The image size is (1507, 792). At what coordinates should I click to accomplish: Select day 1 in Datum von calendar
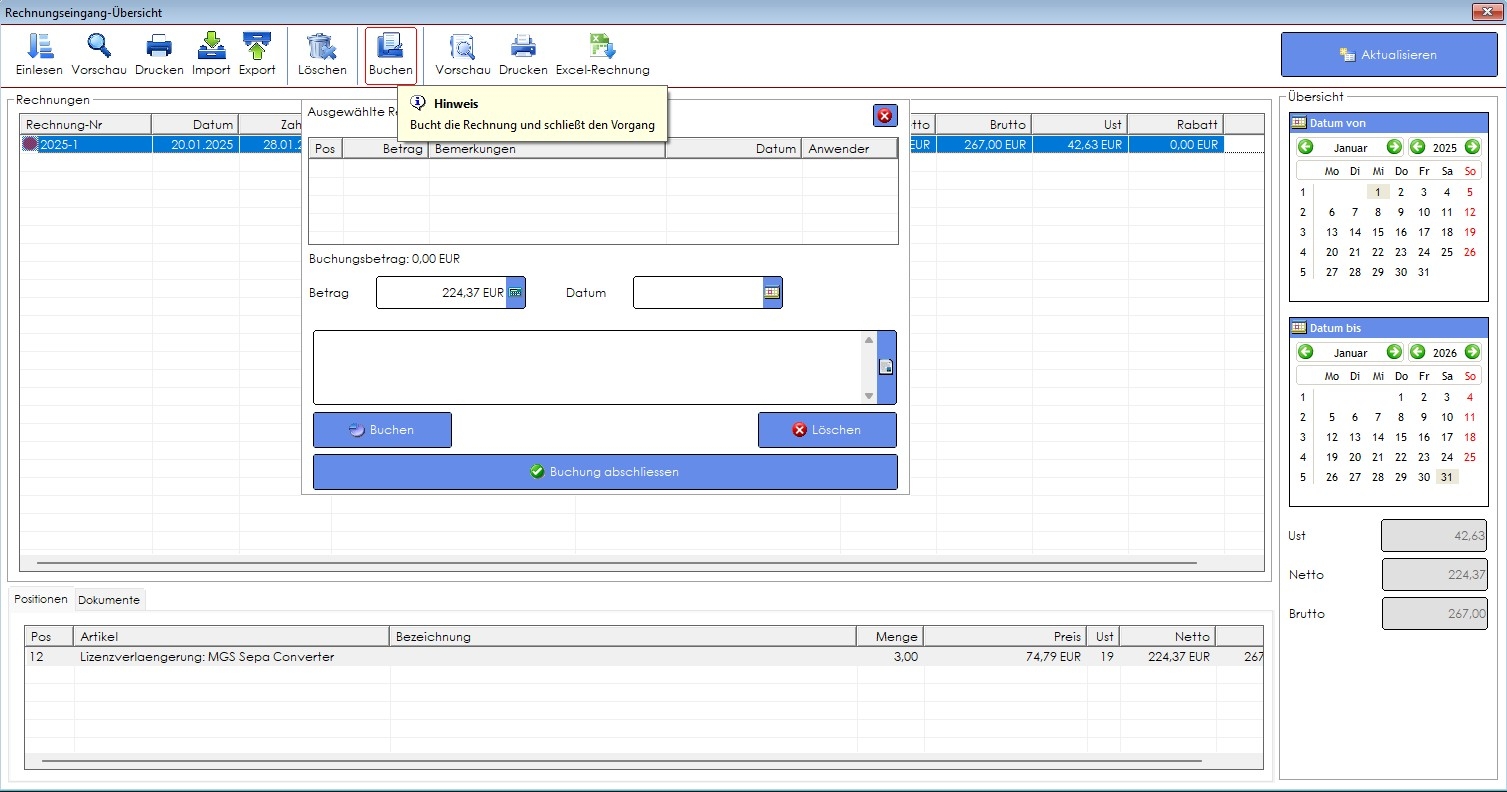[1378, 192]
